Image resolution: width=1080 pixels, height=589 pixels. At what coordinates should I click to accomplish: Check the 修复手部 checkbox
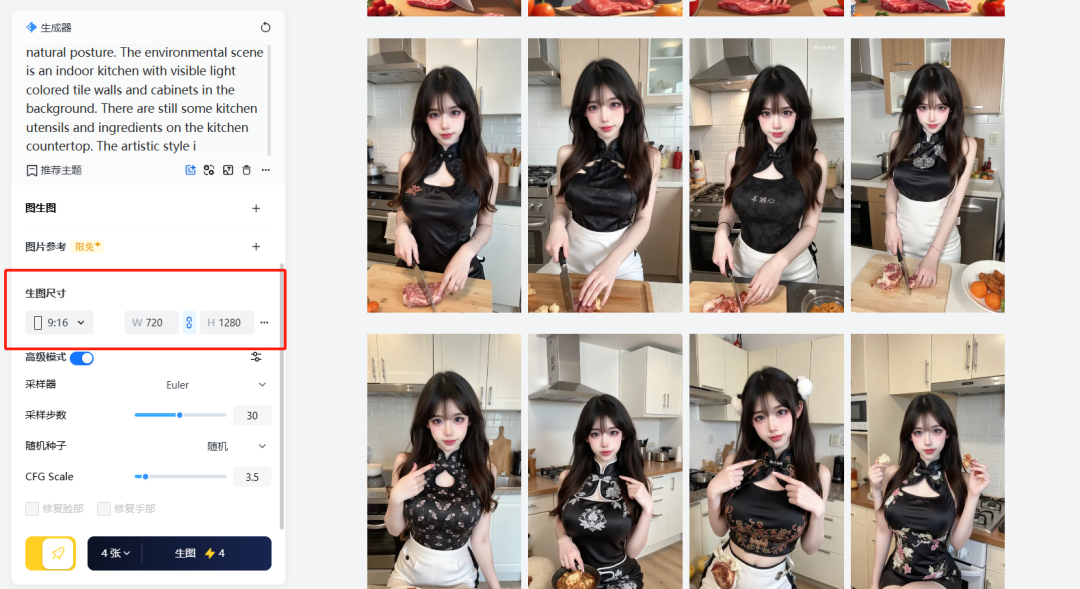104,509
